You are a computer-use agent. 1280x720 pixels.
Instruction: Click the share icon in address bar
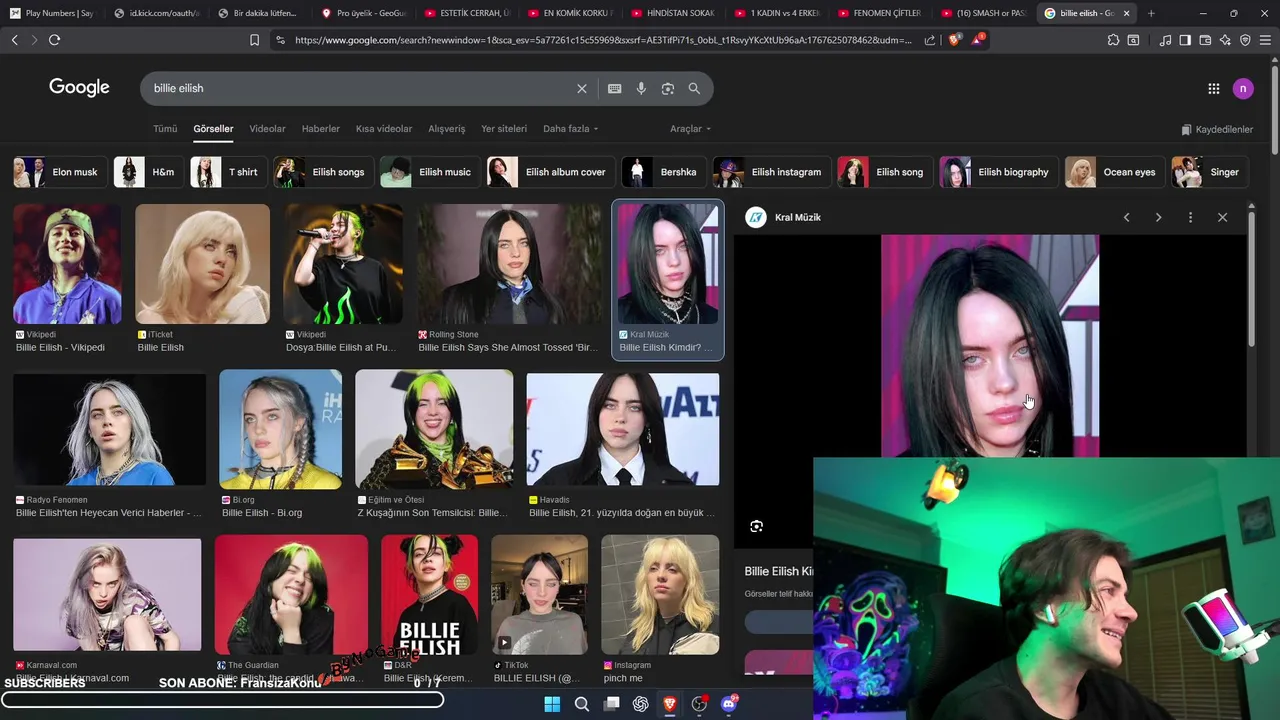coord(930,40)
